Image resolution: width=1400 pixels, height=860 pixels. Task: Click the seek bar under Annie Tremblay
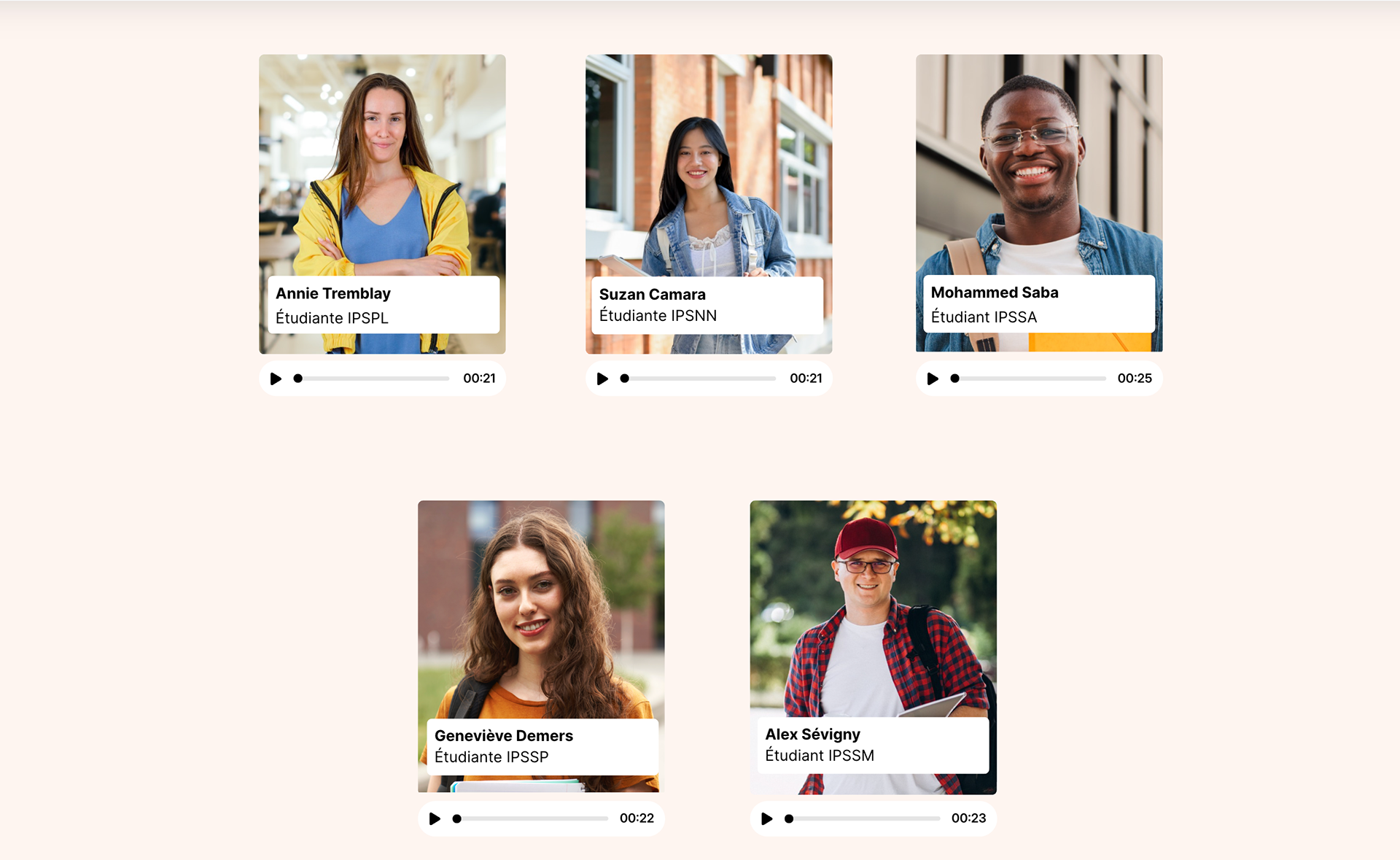point(371,379)
